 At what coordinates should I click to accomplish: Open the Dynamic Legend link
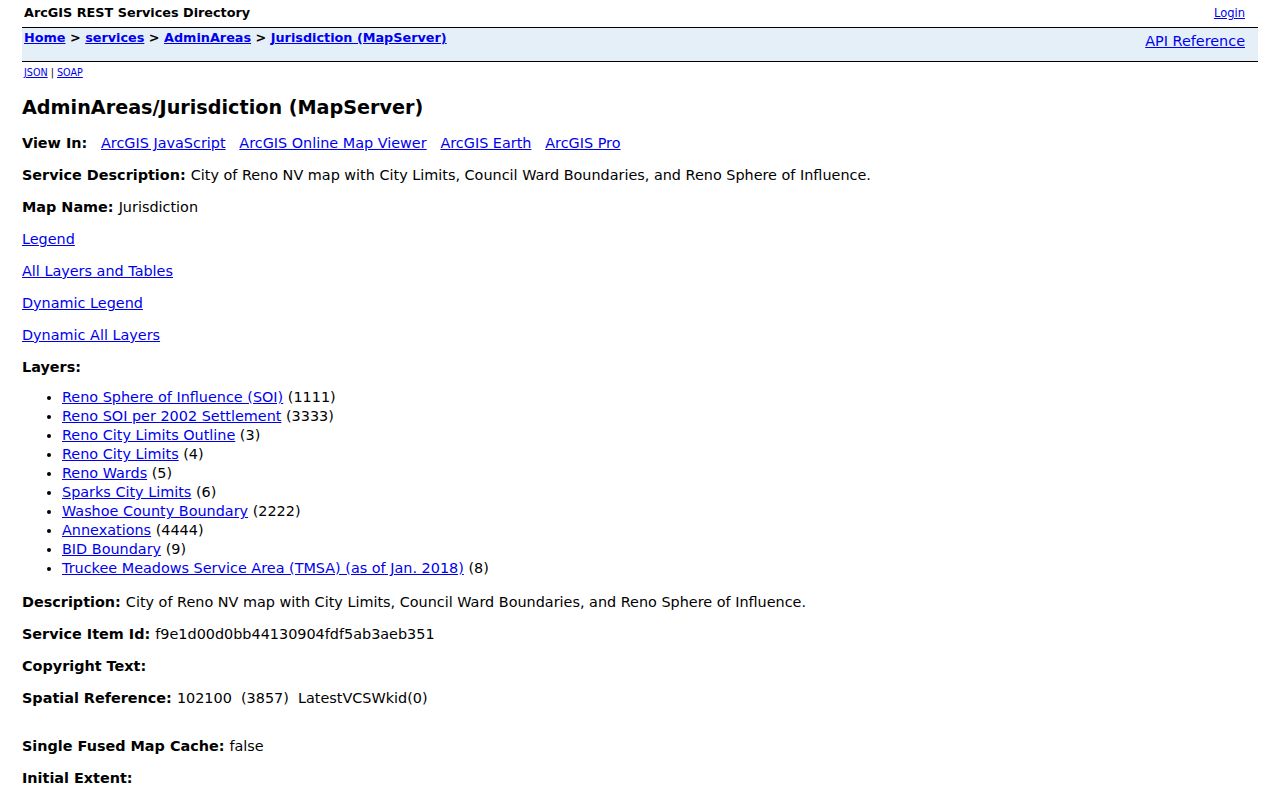[x=82, y=303]
